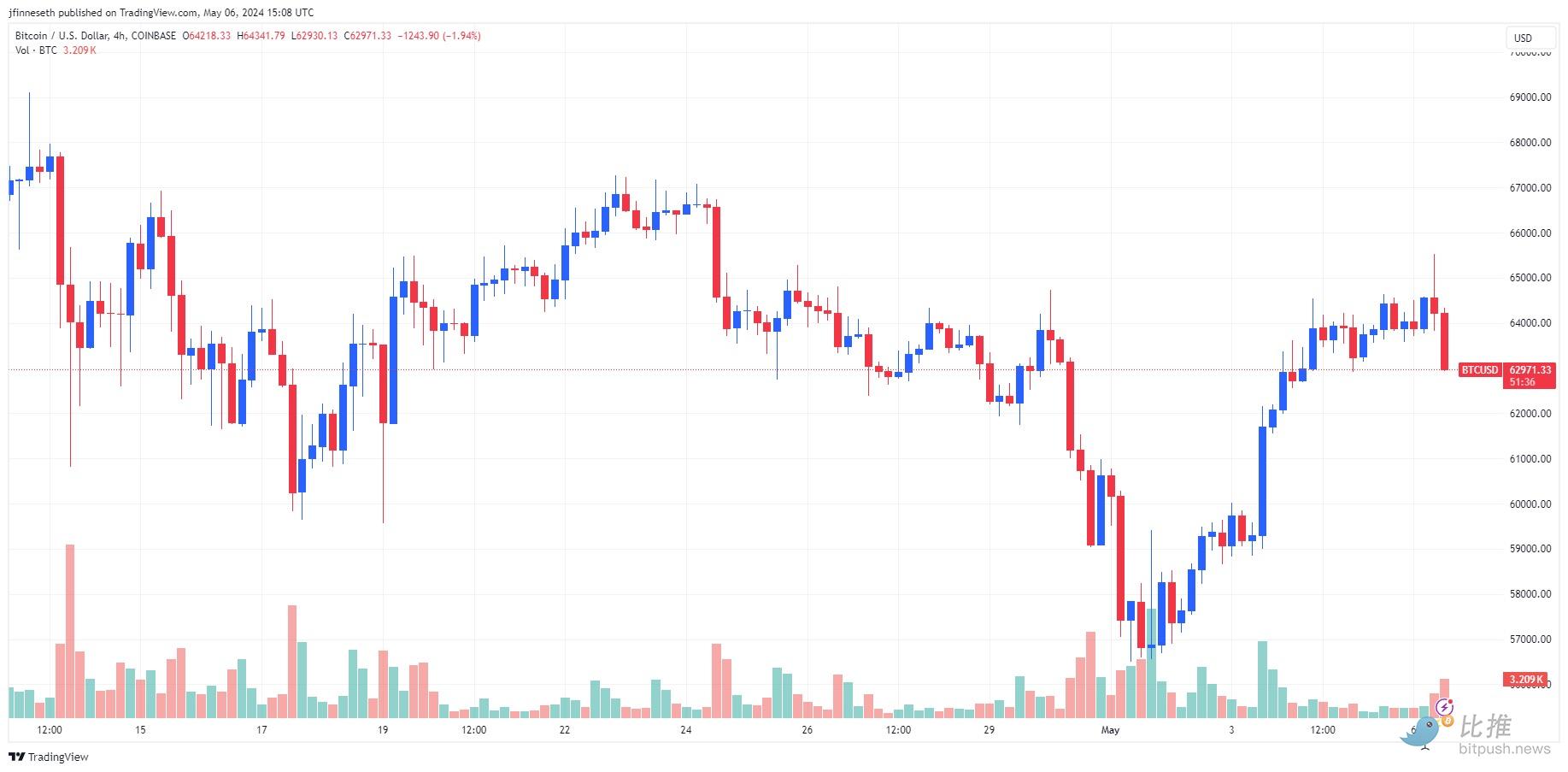Click the 51:36 candle countdown timer

click(x=1521, y=382)
